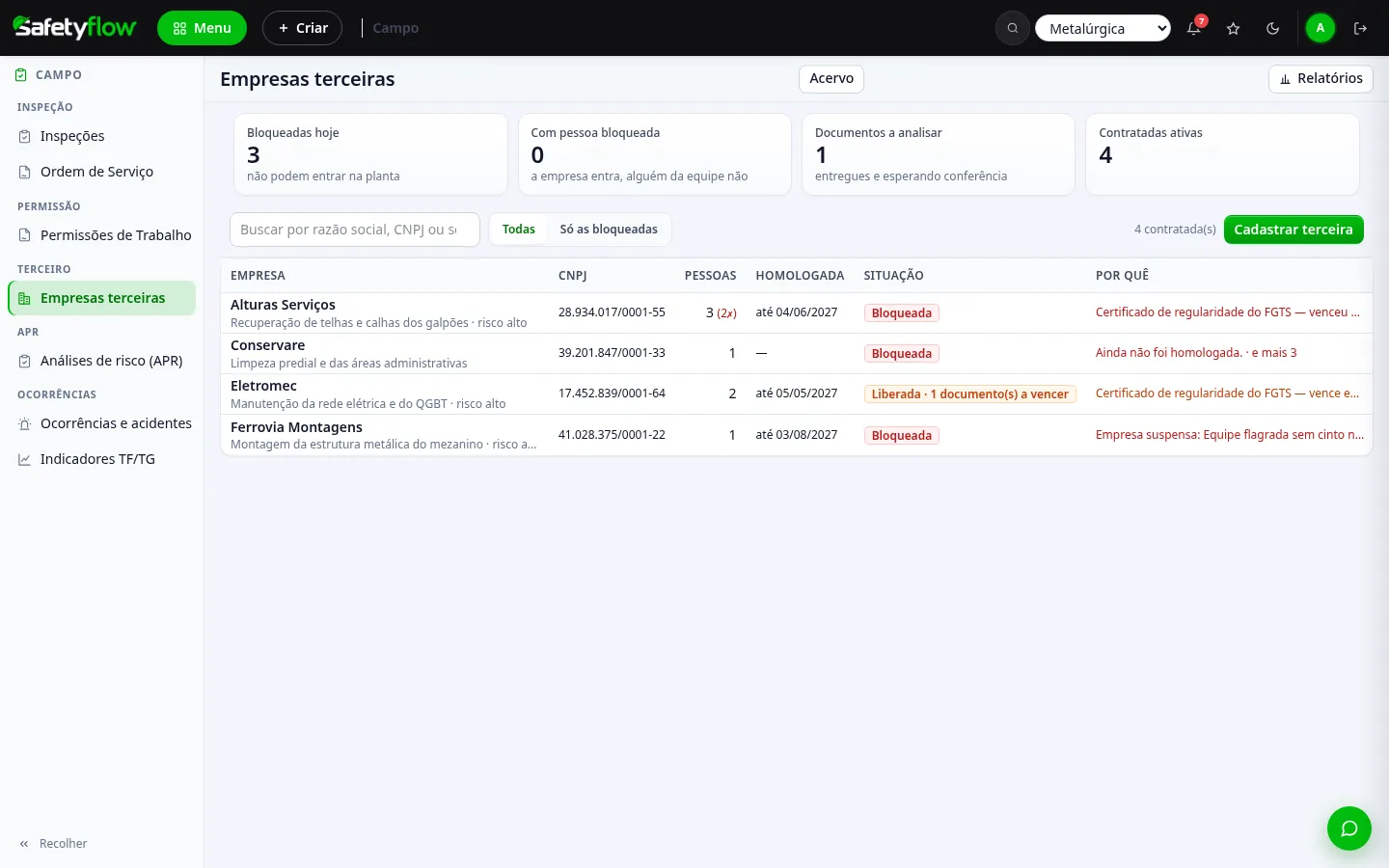Open the Ferrovia Montagens row
Image resolution: width=1389 pixels, height=868 pixels.
pos(797,435)
